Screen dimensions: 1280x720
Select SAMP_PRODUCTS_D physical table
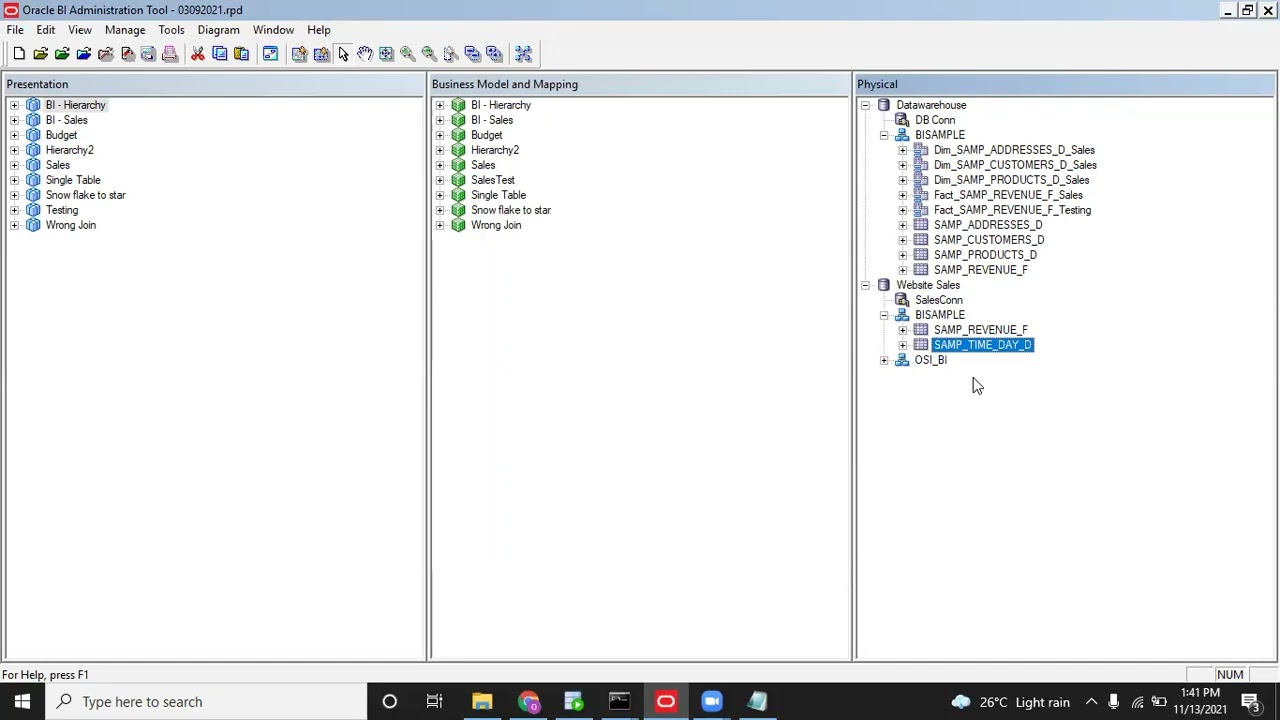(985, 255)
